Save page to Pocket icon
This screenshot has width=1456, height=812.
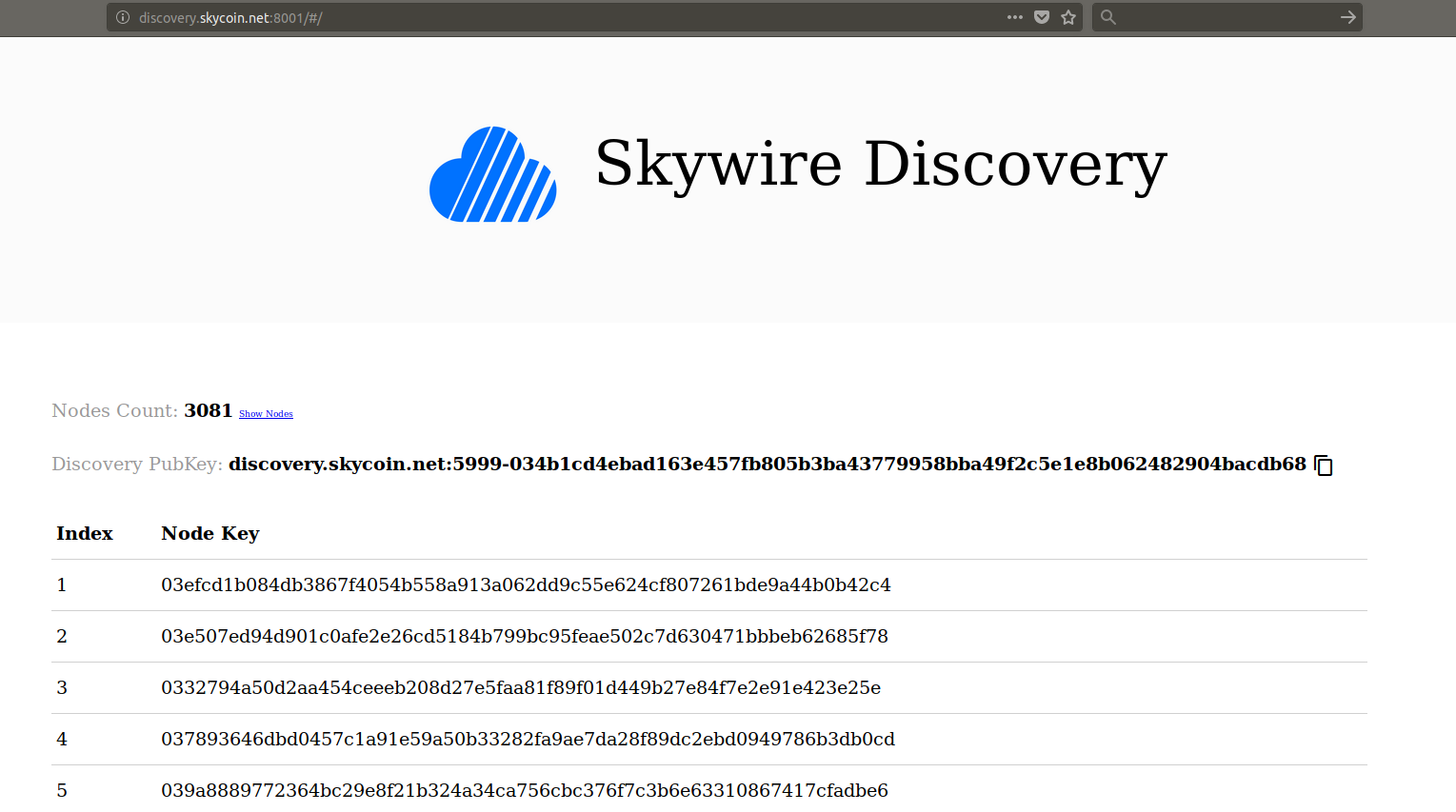(x=1042, y=17)
